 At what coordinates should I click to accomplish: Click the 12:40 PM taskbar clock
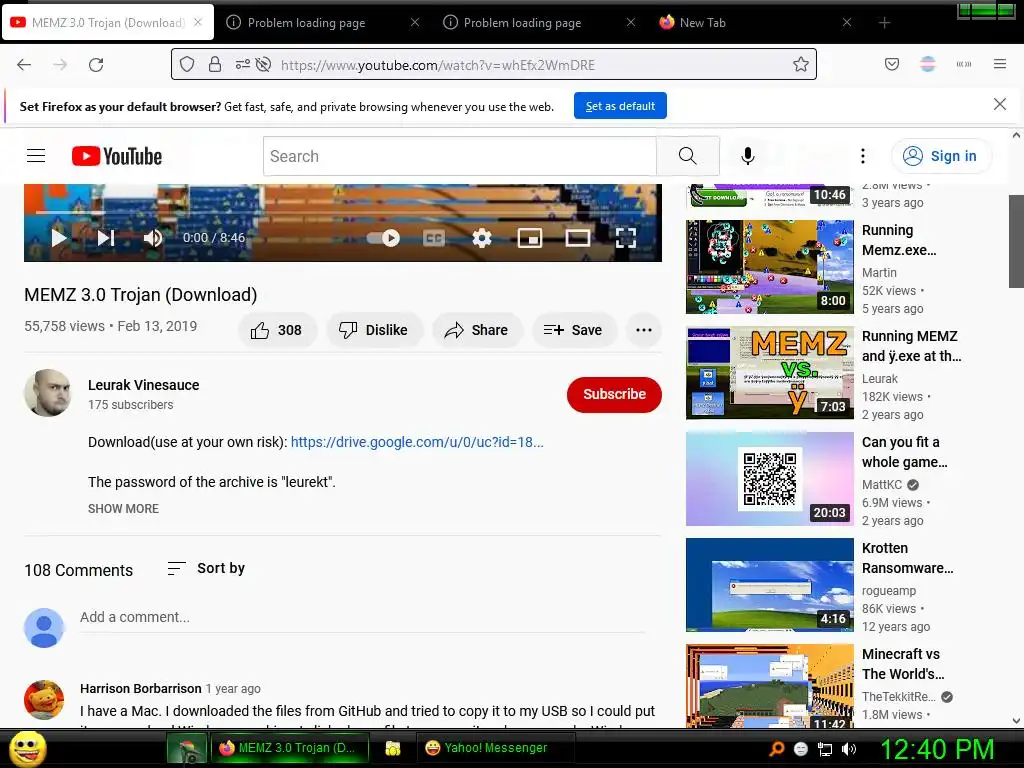(937, 748)
